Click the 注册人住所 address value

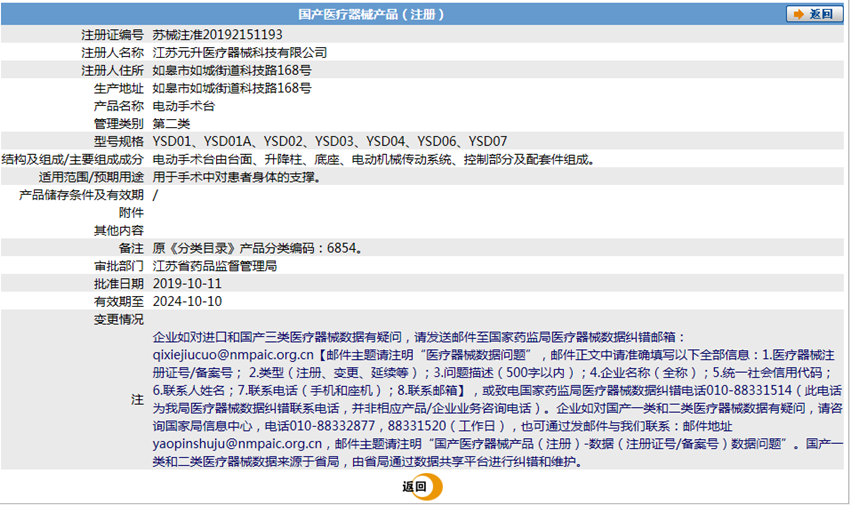[x=232, y=70]
